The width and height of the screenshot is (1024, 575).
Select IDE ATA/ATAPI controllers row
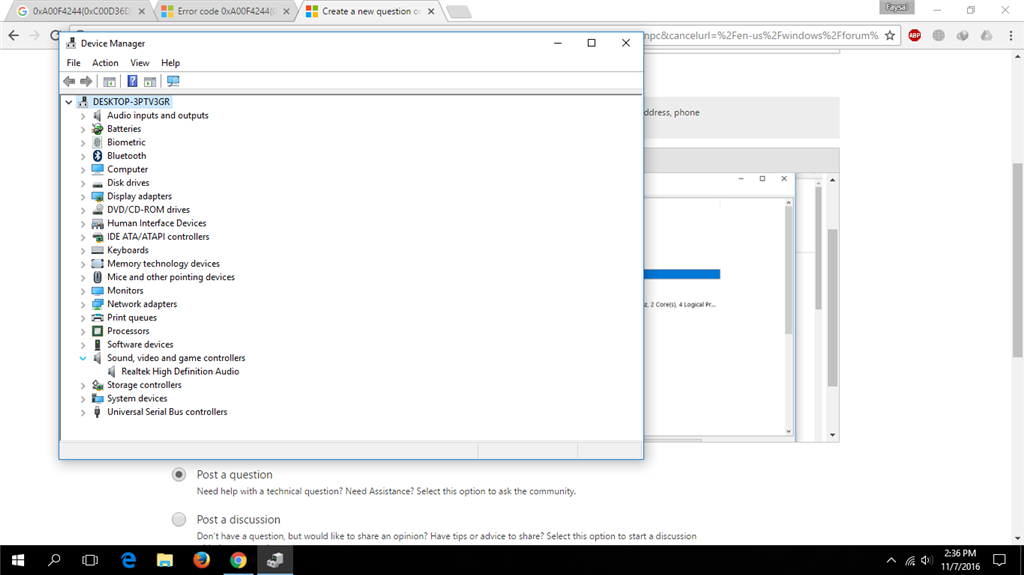[158, 237]
